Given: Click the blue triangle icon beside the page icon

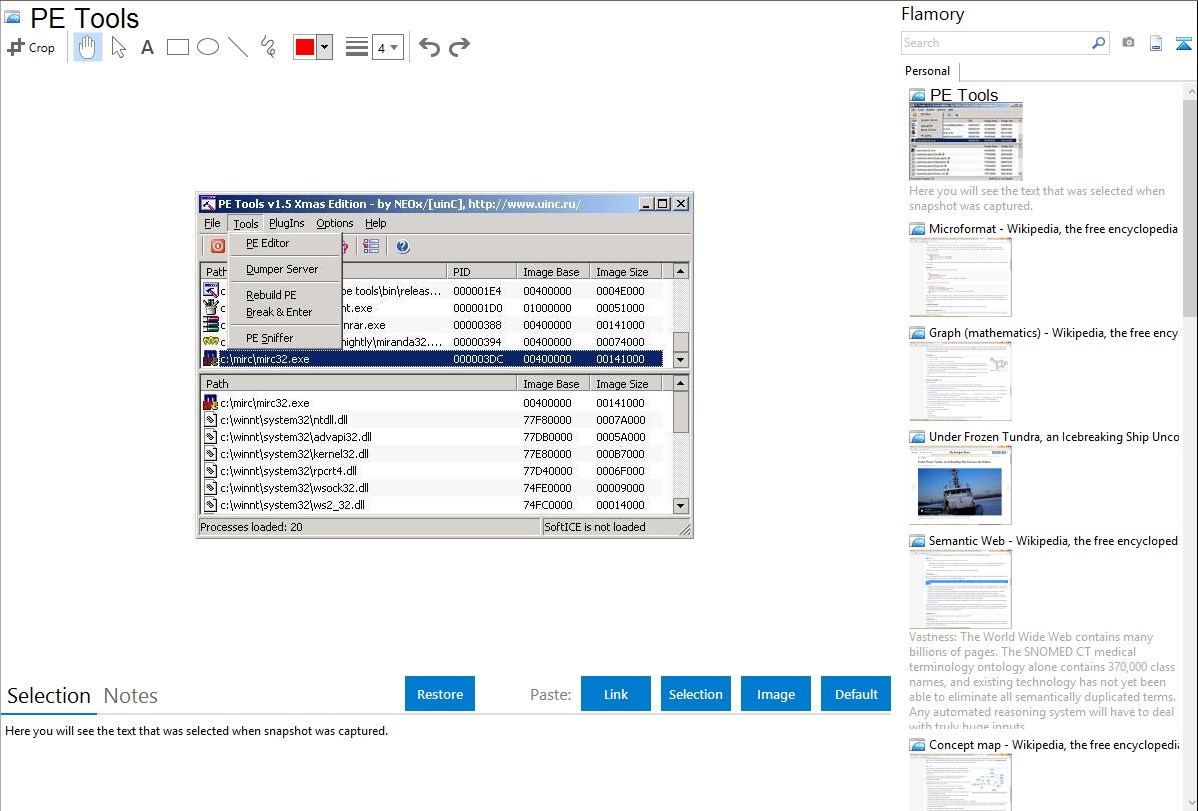Looking at the screenshot, I should click(x=1183, y=43).
